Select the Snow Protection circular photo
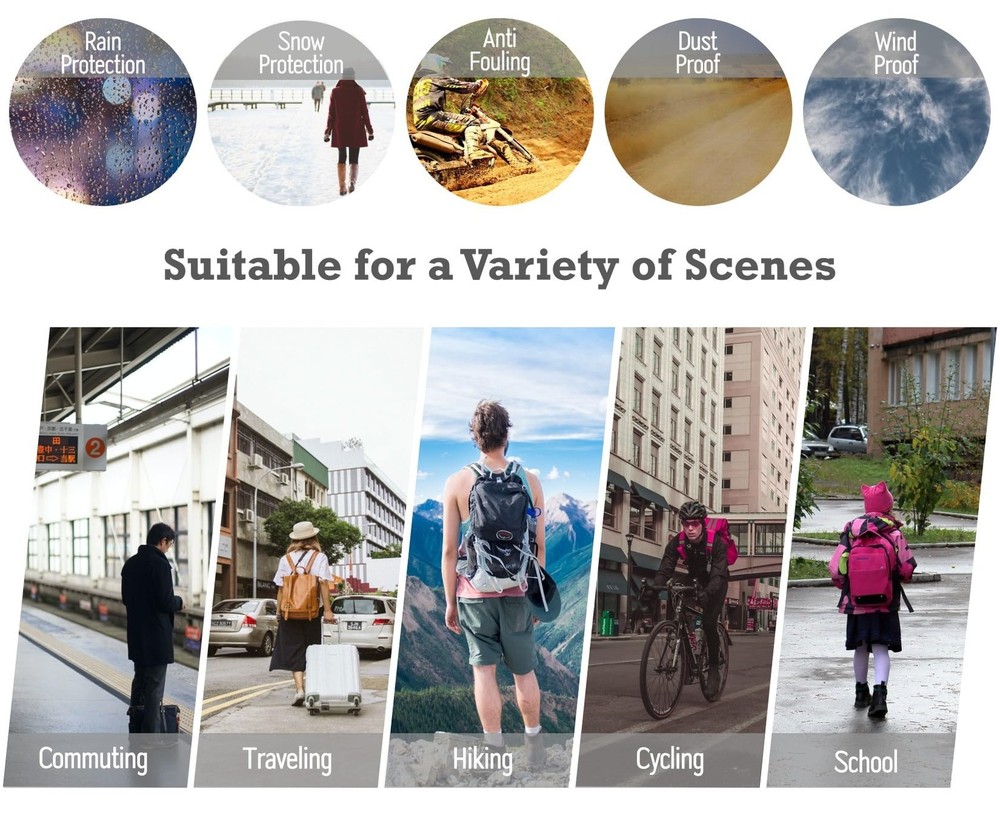 tap(301, 112)
